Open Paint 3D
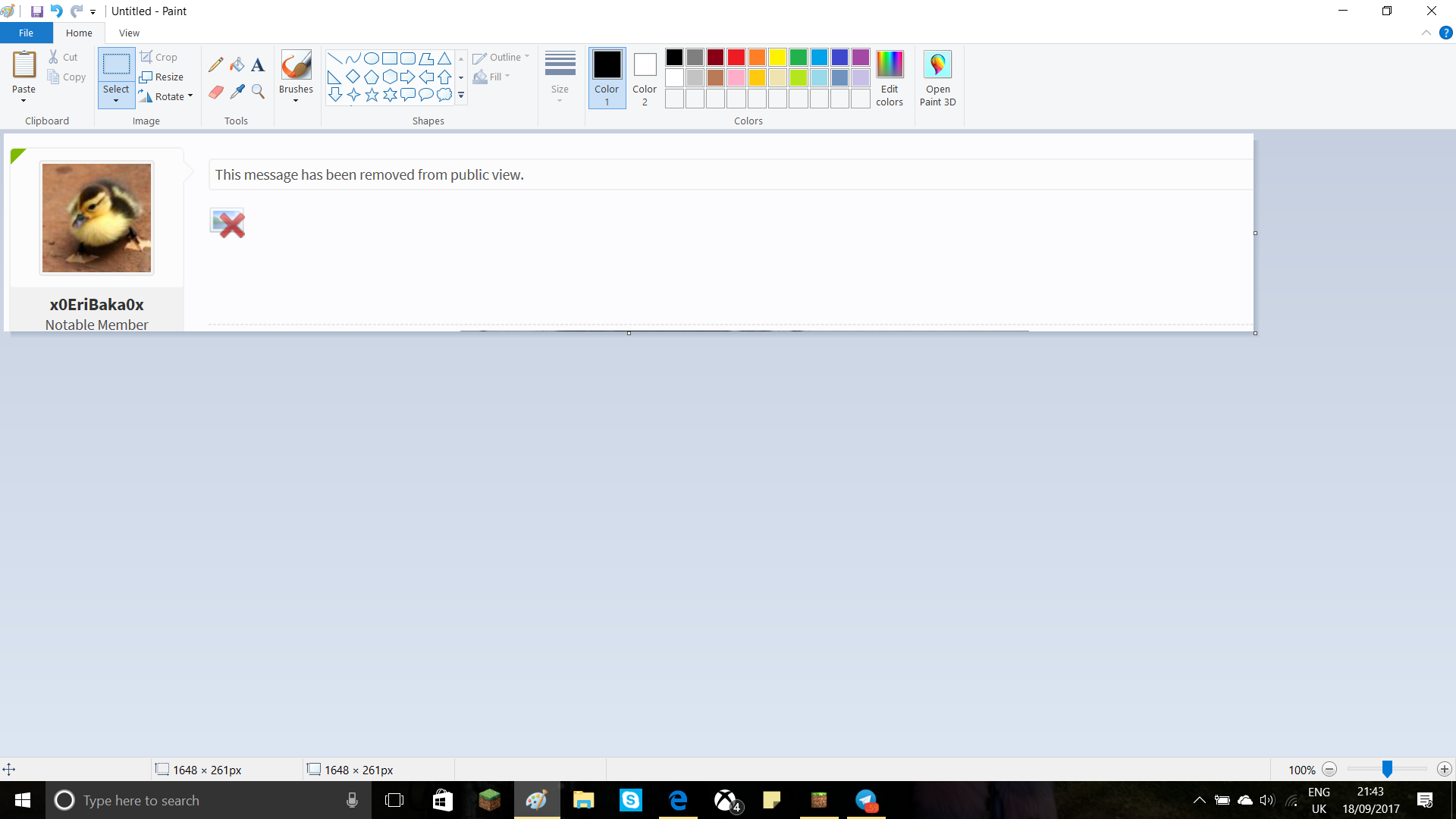1456x819 pixels. [x=937, y=78]
